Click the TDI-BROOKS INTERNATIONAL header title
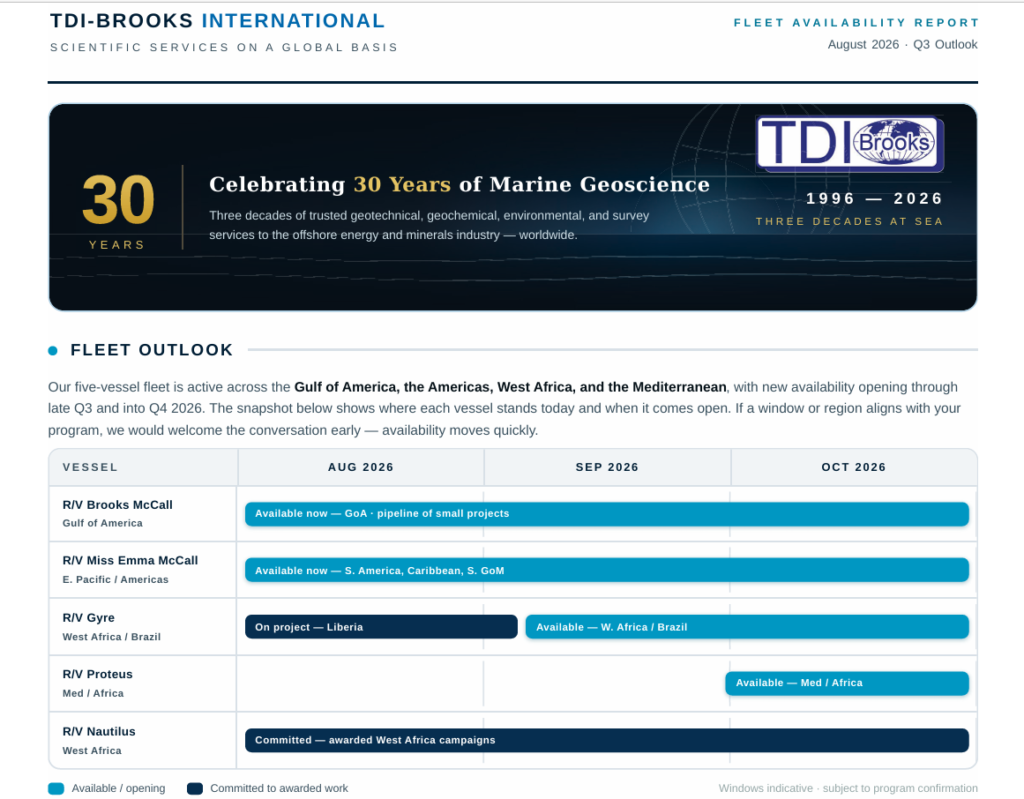1024x799 pixels. point(217,21)
